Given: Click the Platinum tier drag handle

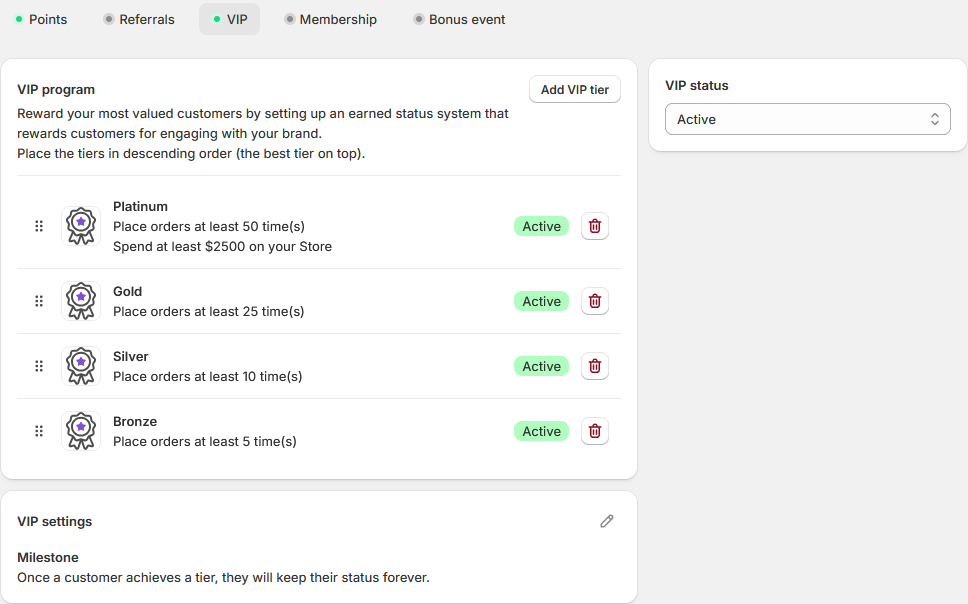Looking at the screenshot, I should (39, 226).
